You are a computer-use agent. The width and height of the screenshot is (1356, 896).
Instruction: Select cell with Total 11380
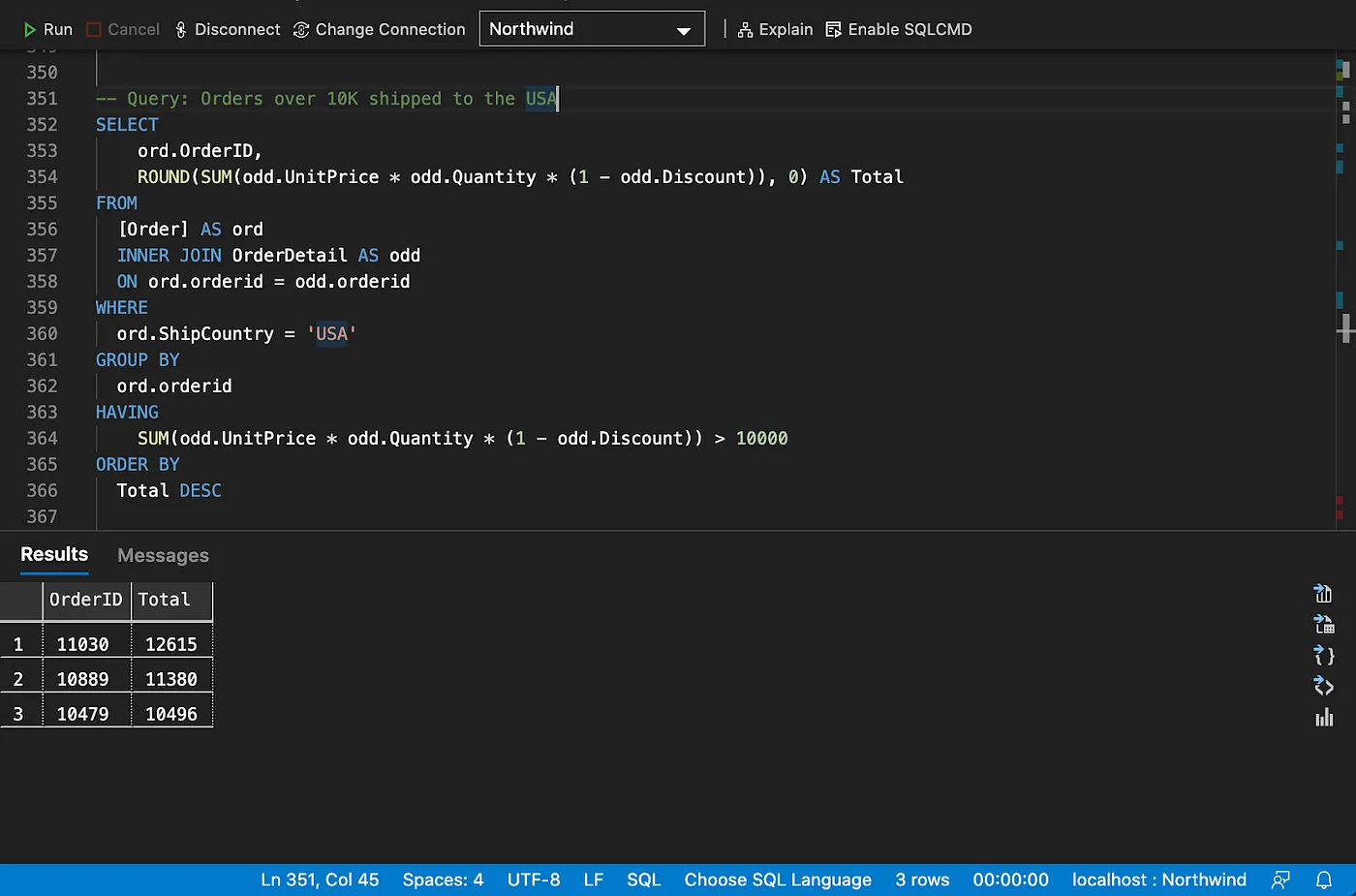171,679
